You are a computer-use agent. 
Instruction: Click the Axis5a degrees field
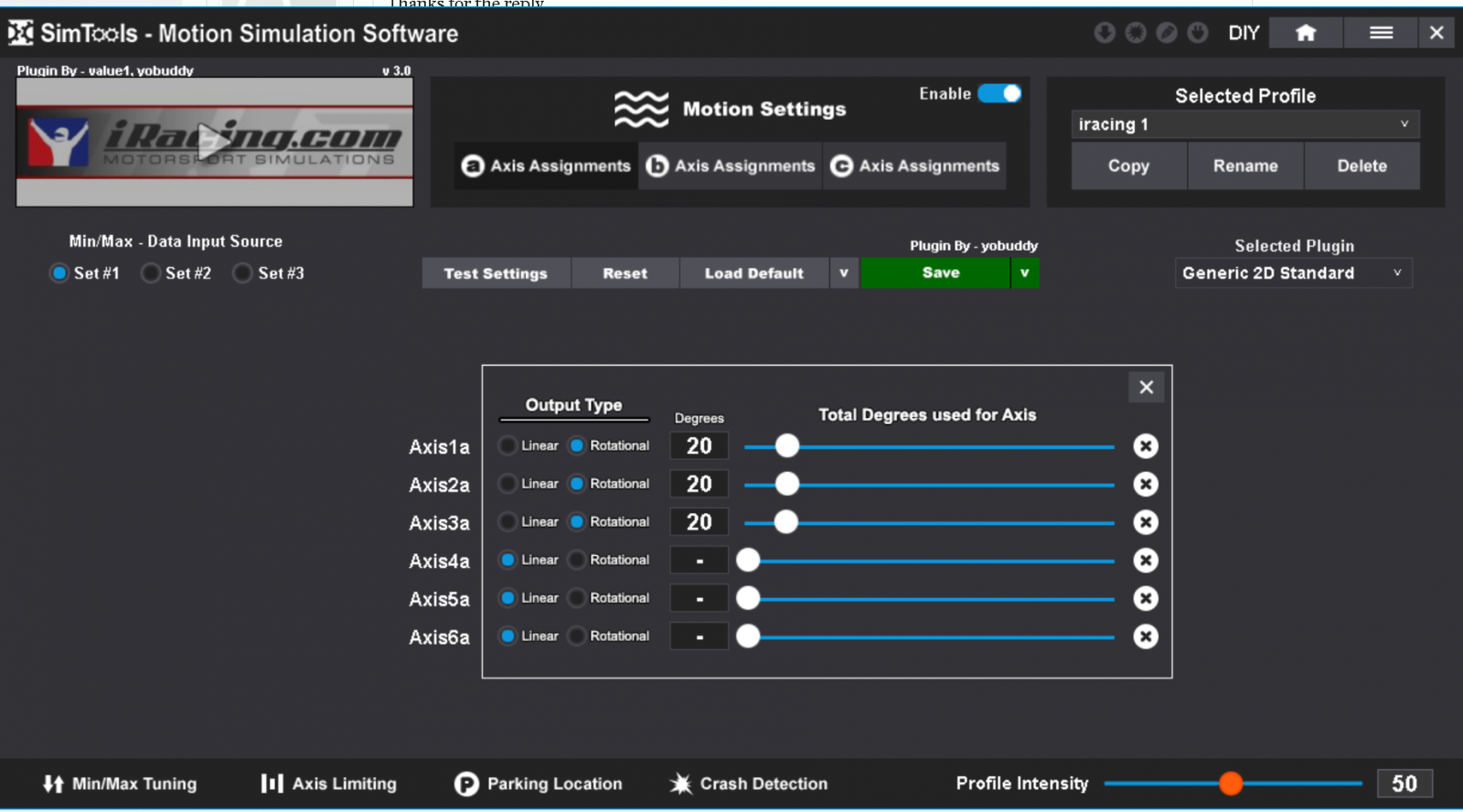click(699, 598)
